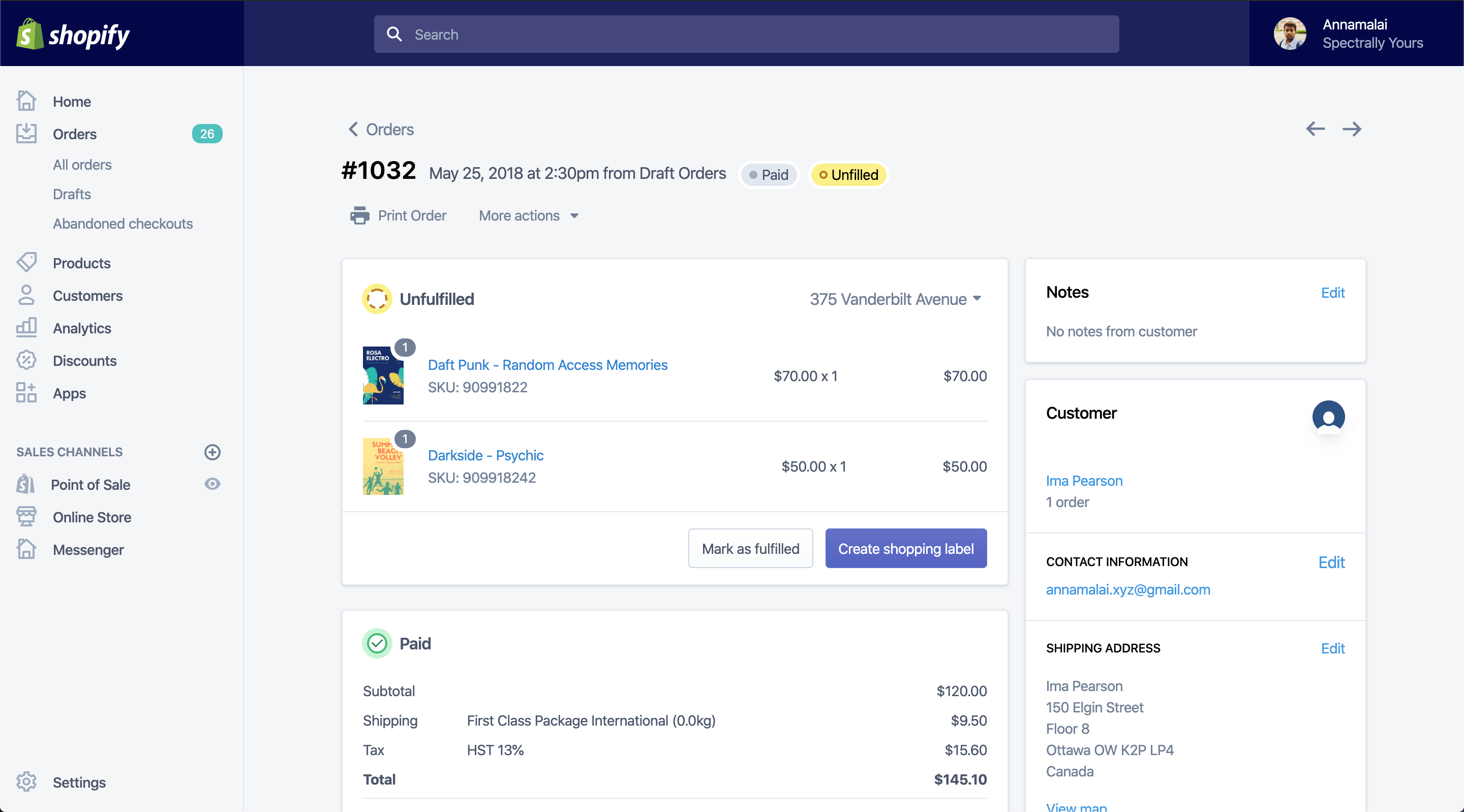Click the customer avatar icon
Screen dimensions: 1464x812
point(1328,417)
